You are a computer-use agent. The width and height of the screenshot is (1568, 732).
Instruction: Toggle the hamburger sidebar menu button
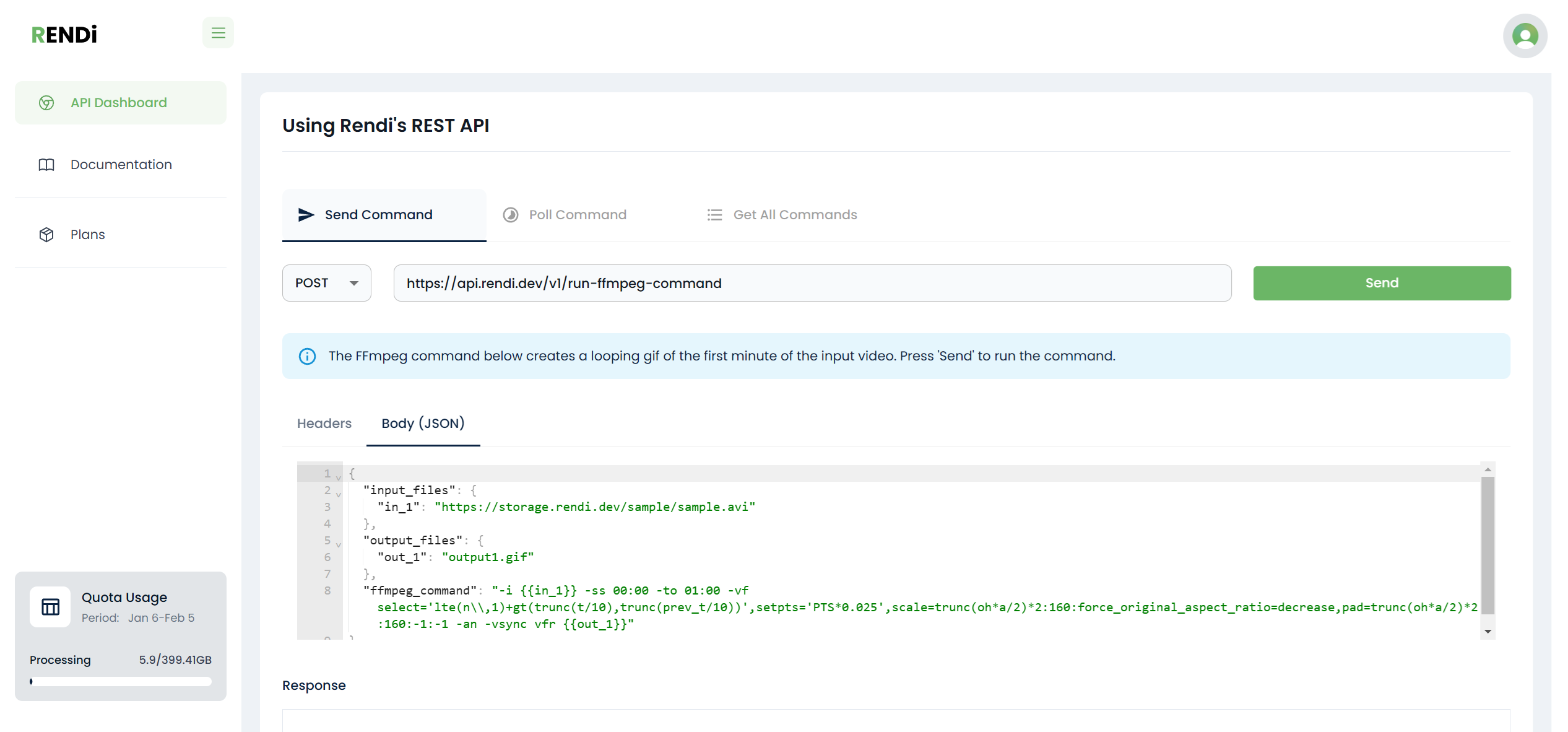click(x=218, y=33)
